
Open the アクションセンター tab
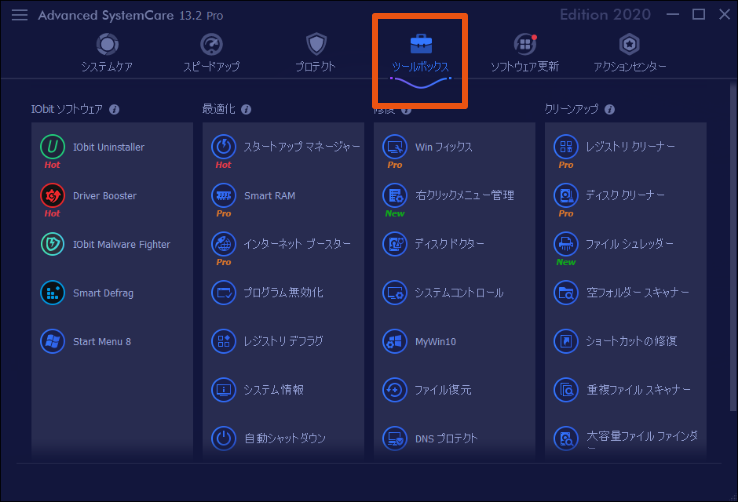pyautogui.click(x=629, y=53)
